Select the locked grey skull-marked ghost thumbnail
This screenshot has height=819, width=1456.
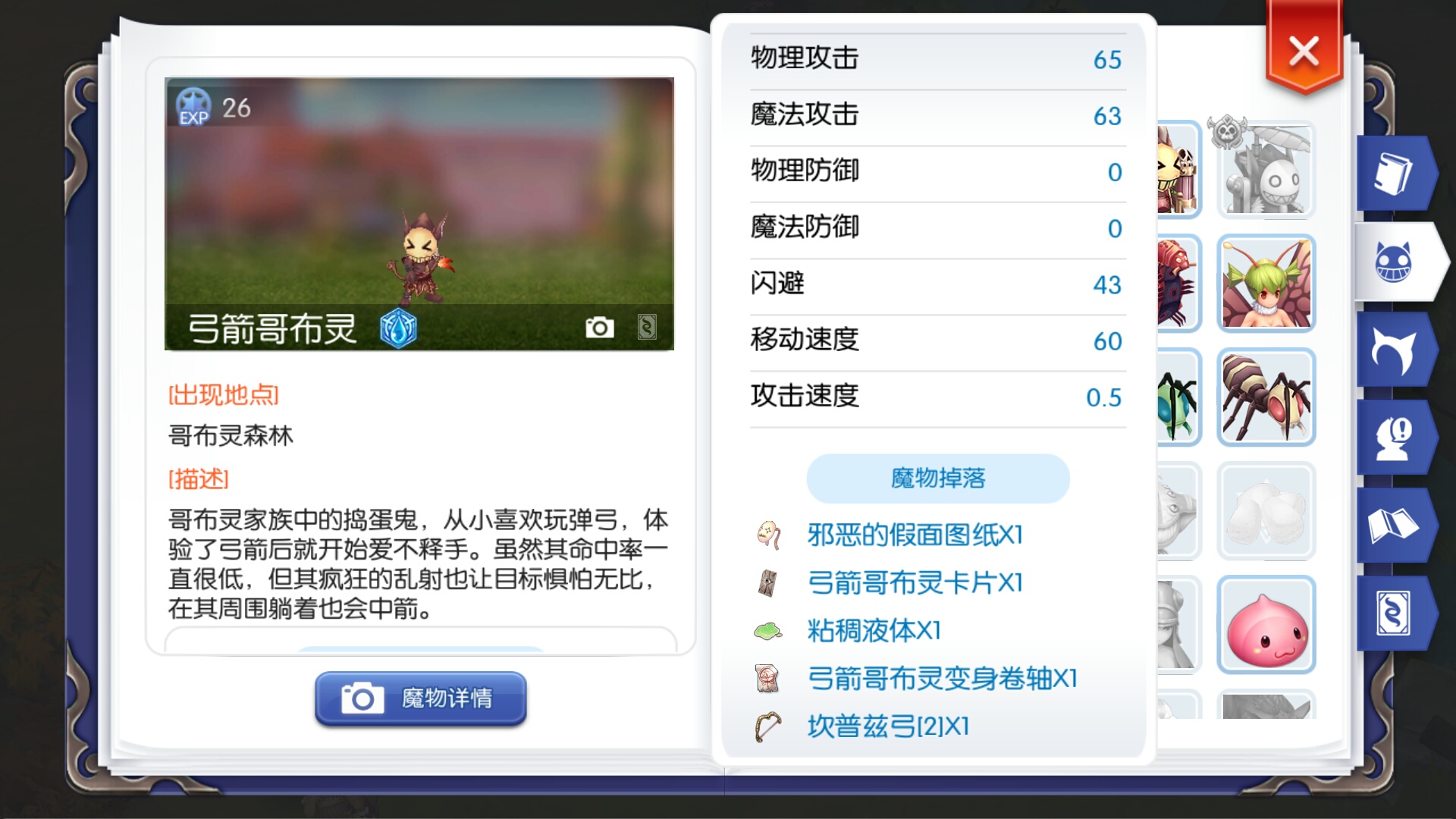1266,170
